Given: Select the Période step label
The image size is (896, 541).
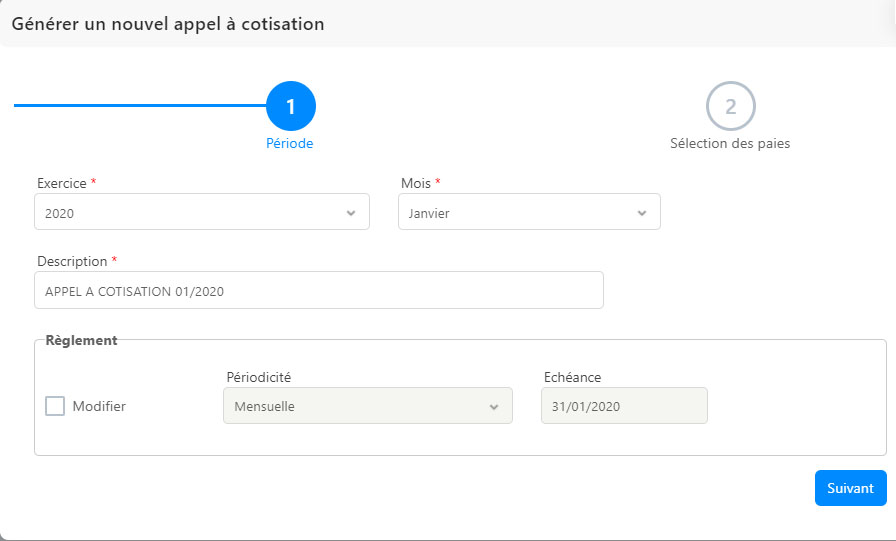Looking at the screenshot, I should point(290,143).
